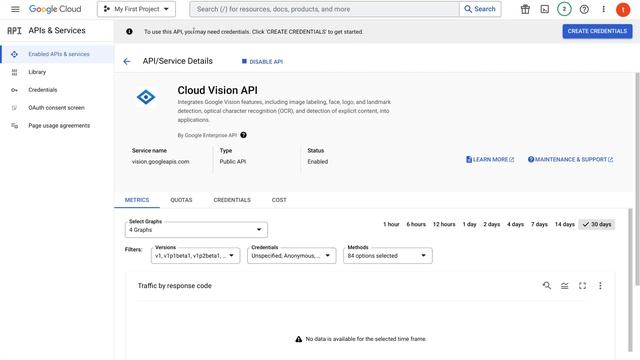Image resolution: width=640 pixels, height=360 pixels.
Task: Select the 6 hours time range
Action: [x=416, y=224]
